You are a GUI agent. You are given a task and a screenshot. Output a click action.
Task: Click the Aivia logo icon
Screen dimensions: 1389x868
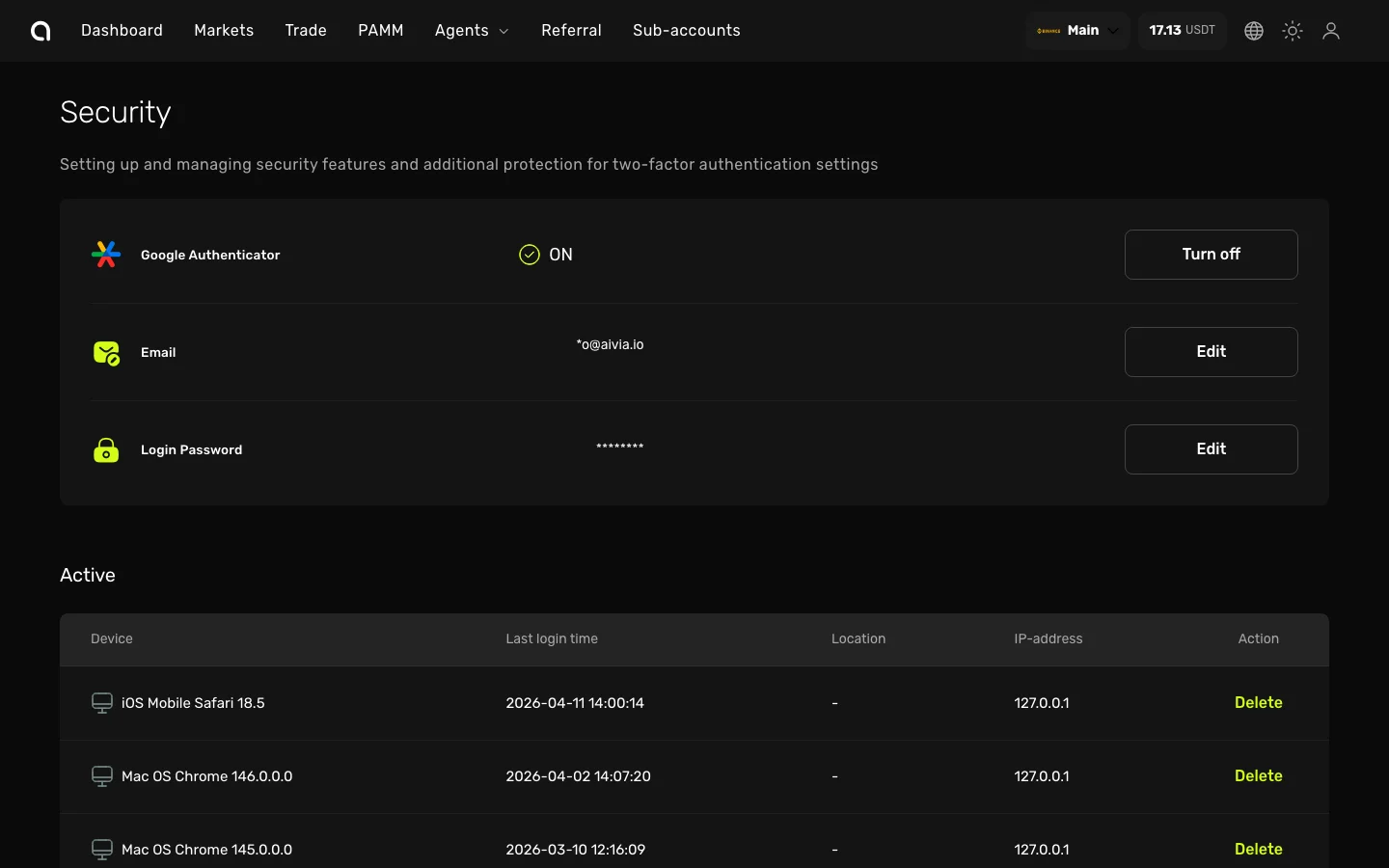click(x=41, y=31)
